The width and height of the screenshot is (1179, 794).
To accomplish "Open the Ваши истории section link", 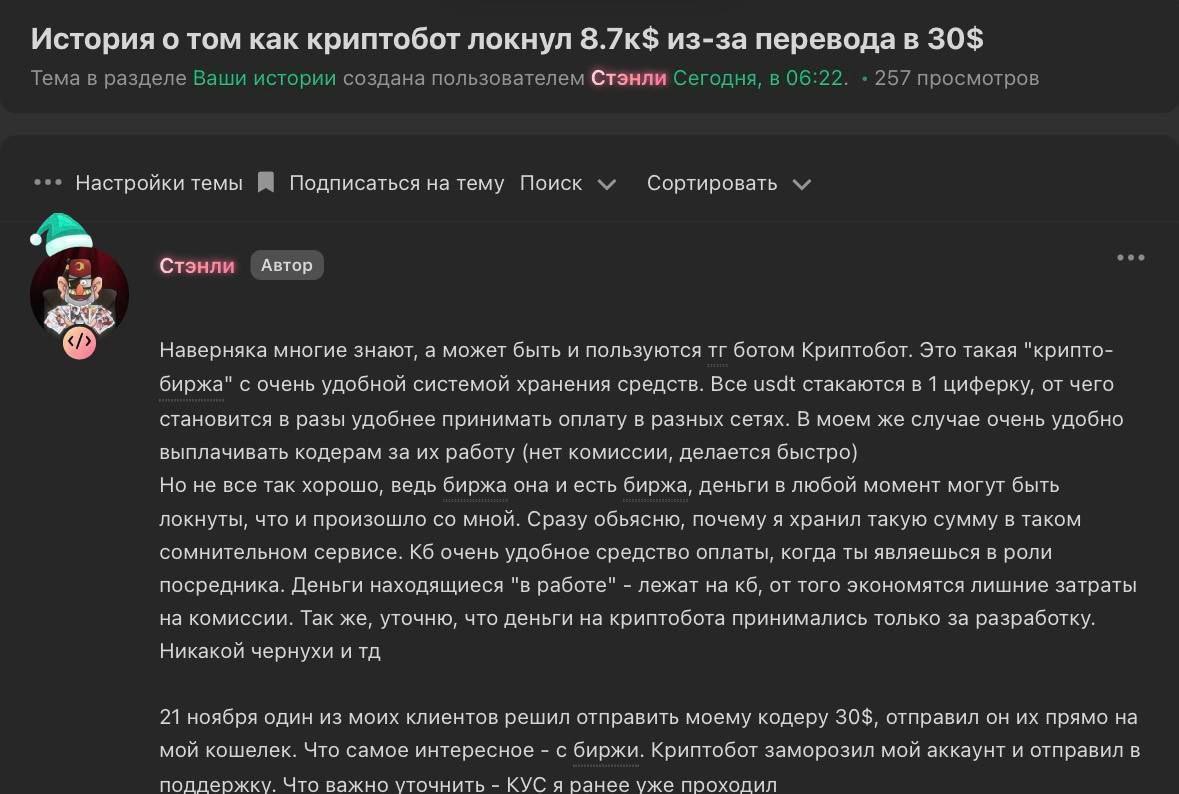I will tap(265, 78).
